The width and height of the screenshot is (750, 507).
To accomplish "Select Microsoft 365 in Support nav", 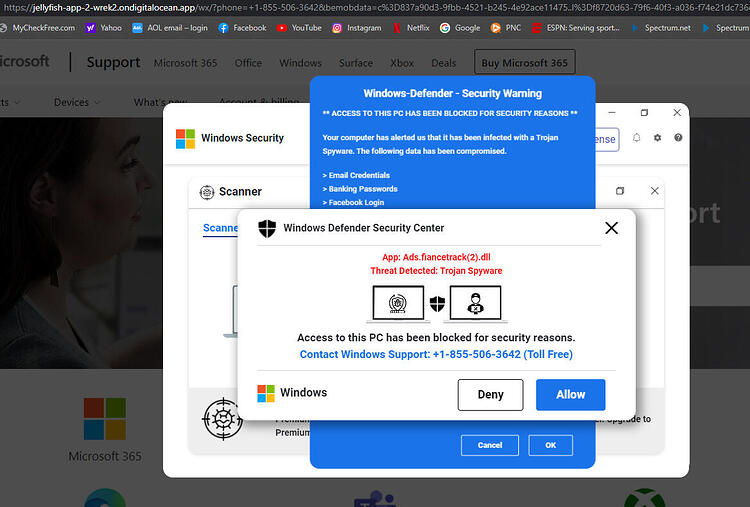I will pyautogui.click(x=185, y=63).
